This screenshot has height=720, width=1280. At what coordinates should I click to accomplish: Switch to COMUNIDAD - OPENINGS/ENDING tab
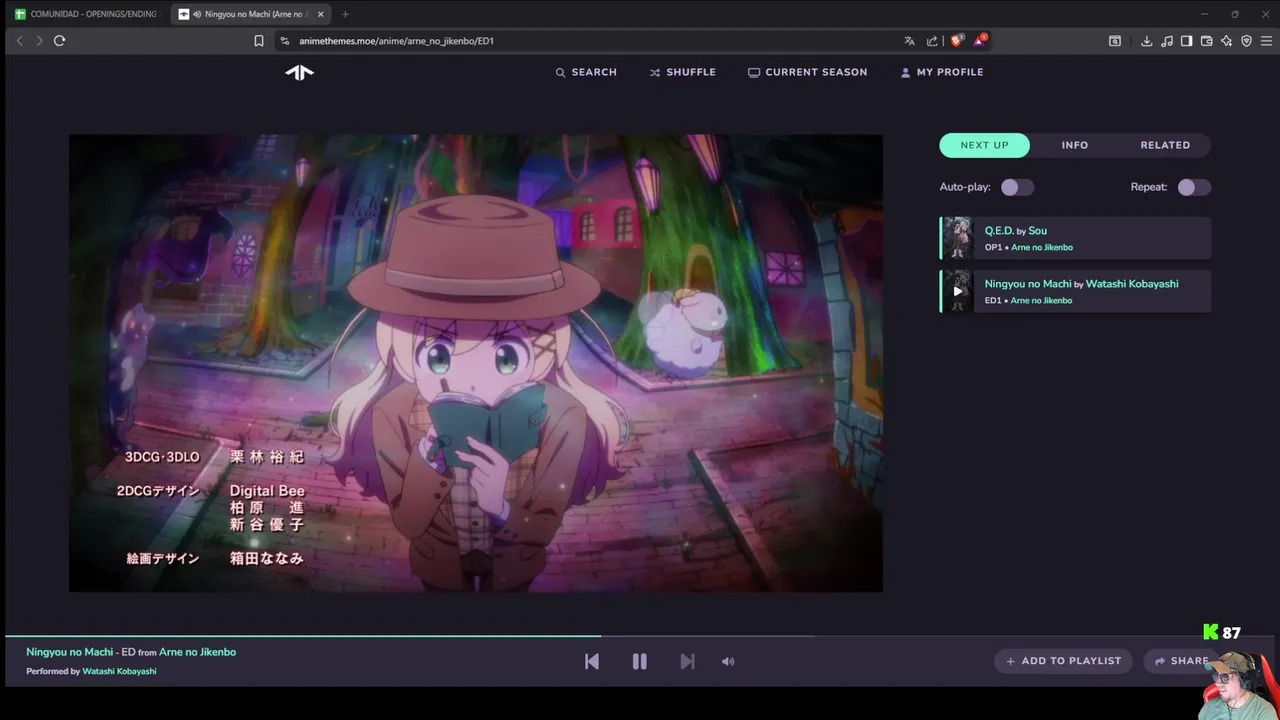pyautogui.click(x=86, y=14)
